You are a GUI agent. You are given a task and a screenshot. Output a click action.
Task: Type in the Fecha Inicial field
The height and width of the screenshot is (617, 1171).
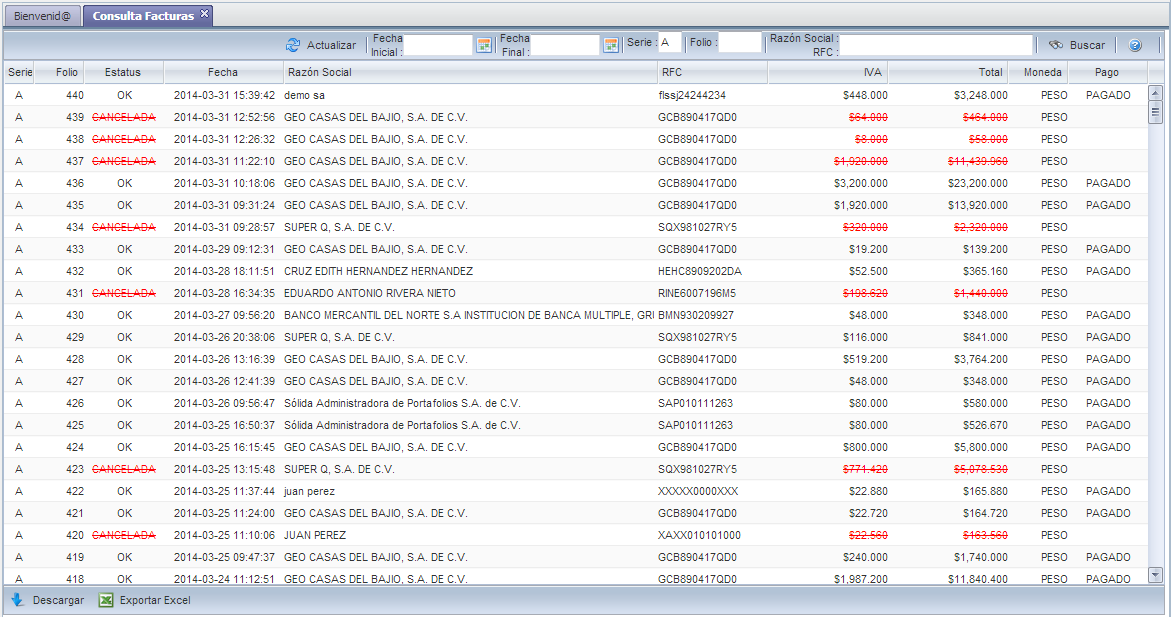tap(437, 45)
